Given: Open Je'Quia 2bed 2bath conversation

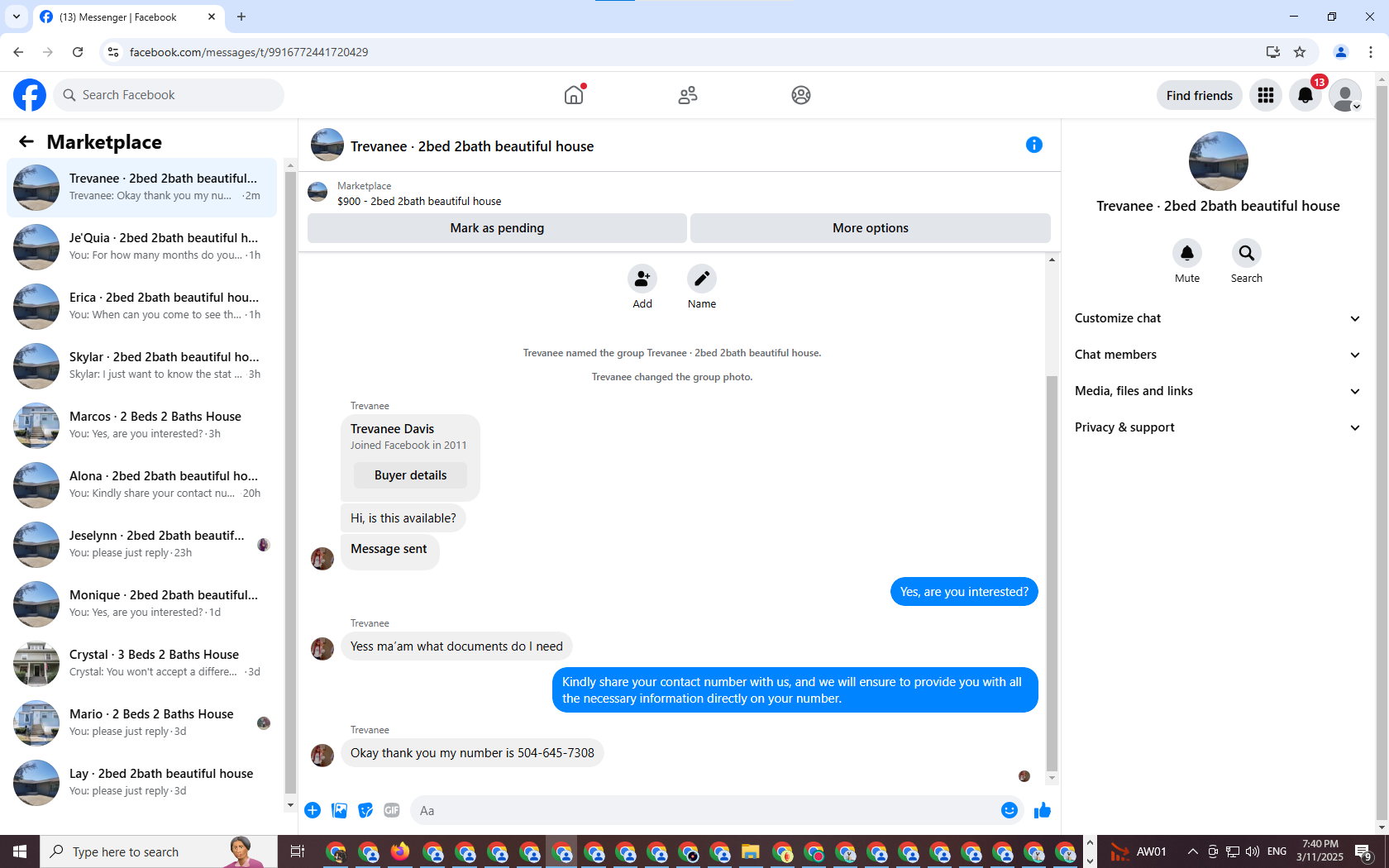Looking at the screenshot, I should (x=142, y=247).
